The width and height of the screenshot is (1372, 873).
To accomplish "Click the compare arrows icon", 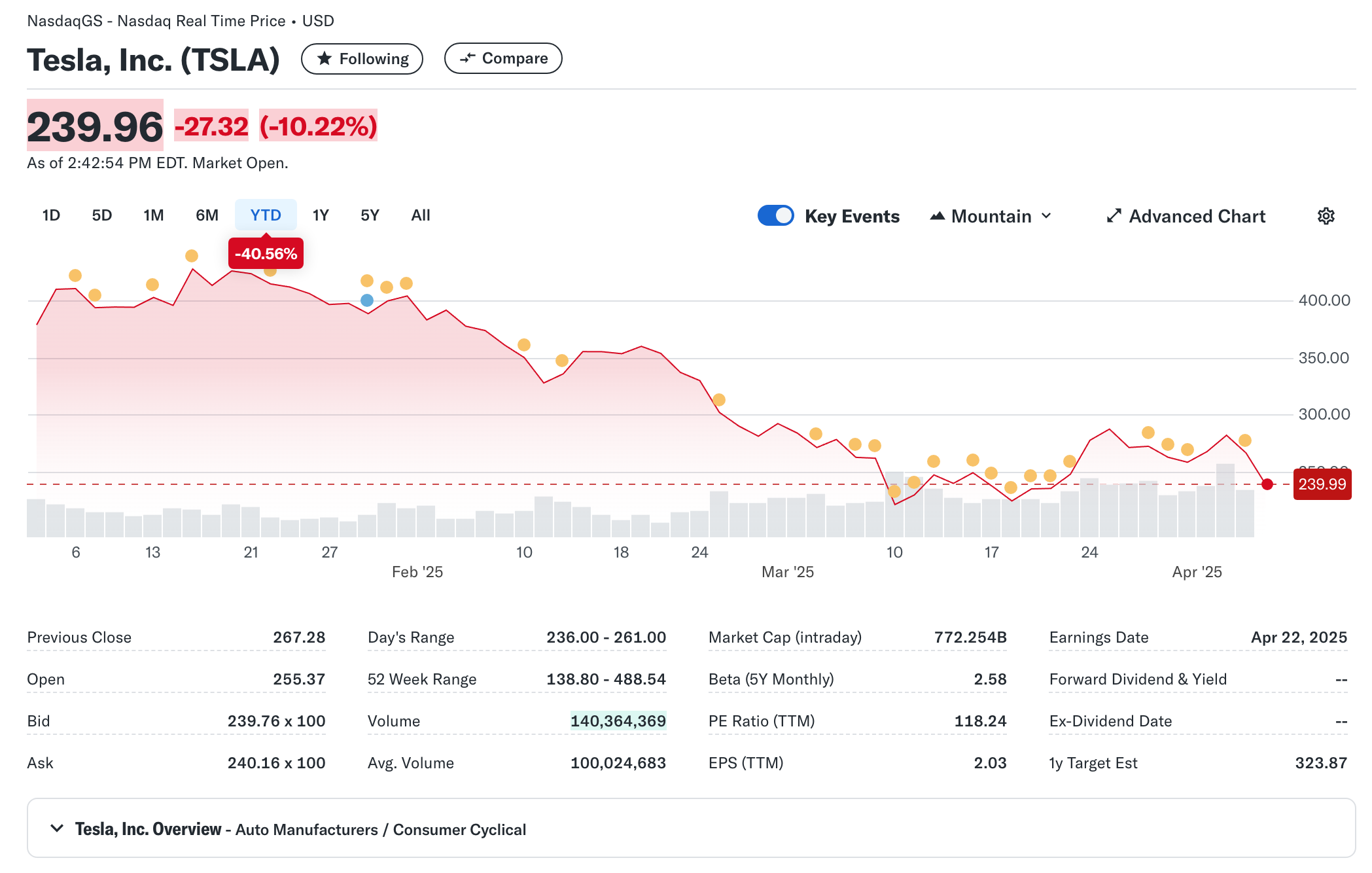I will click(467, 58).
